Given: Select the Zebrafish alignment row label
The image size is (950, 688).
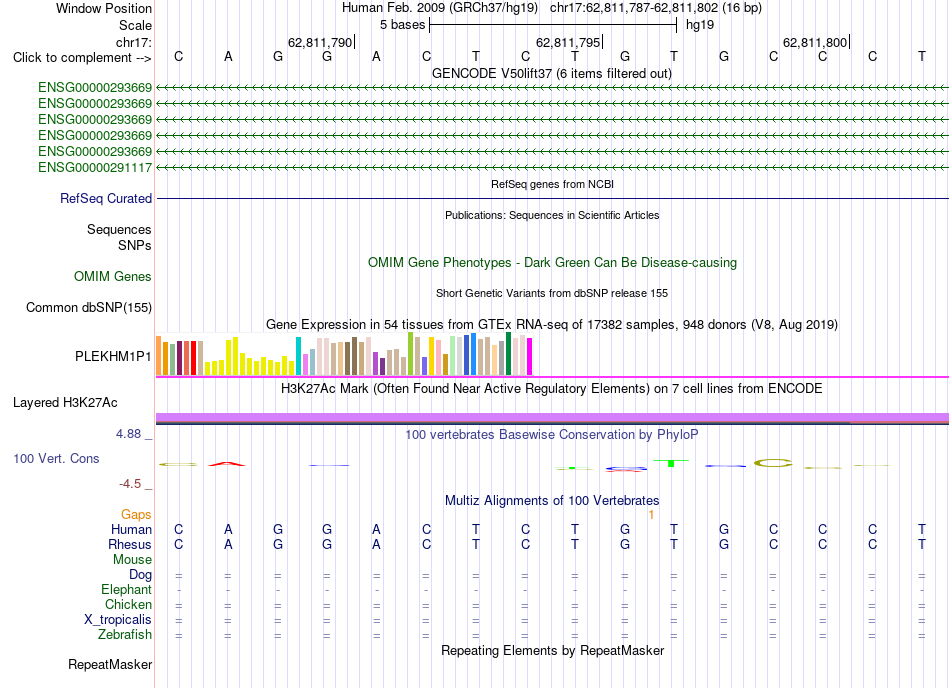Looking at the screenshot, I should [x=125, y=635].
